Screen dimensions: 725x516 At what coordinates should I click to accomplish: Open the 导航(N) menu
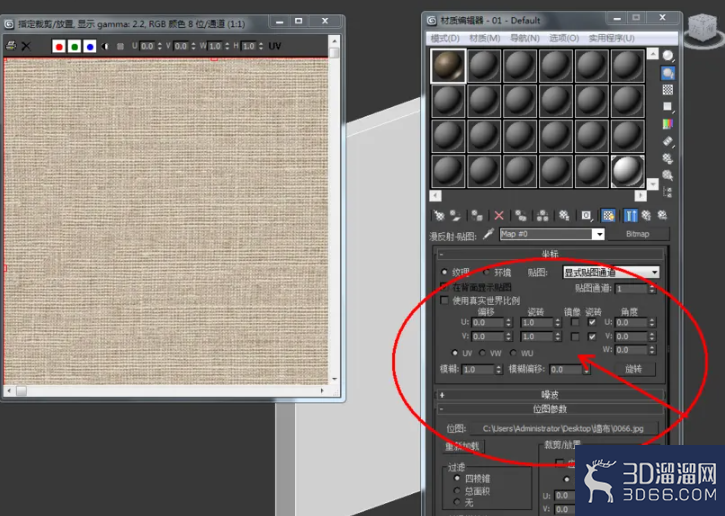[525, 38]
